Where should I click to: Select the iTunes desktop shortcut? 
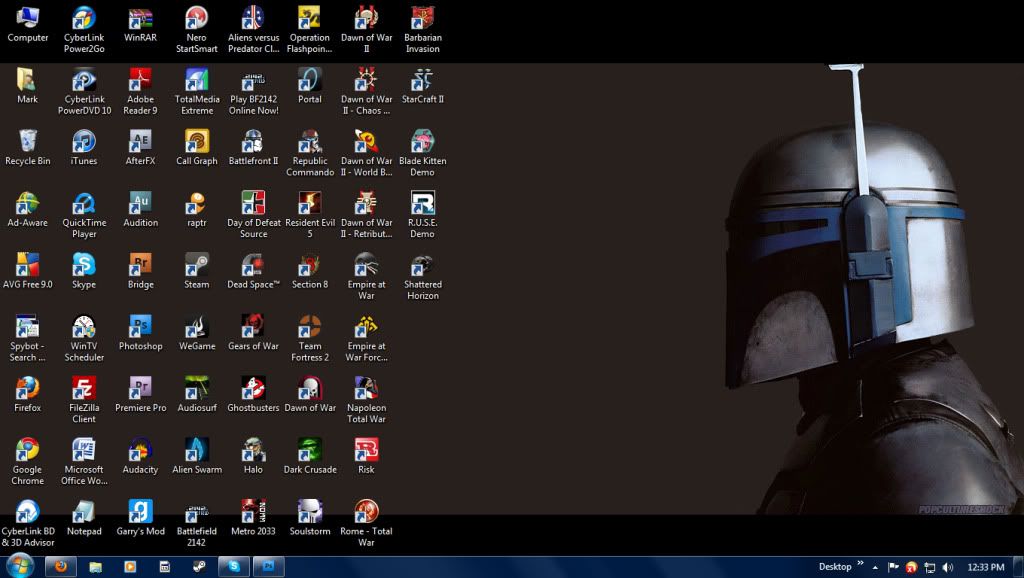[84, 148]
